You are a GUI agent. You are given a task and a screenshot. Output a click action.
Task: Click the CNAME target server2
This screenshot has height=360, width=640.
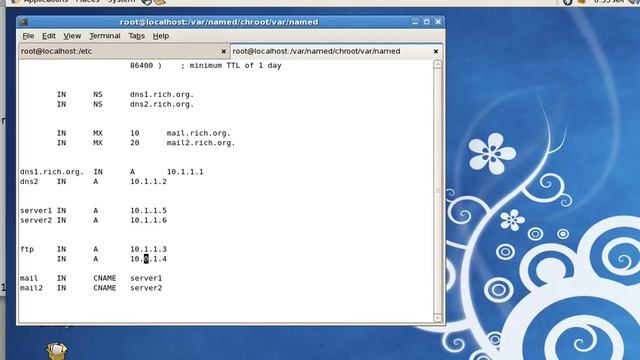pos(146,288)
